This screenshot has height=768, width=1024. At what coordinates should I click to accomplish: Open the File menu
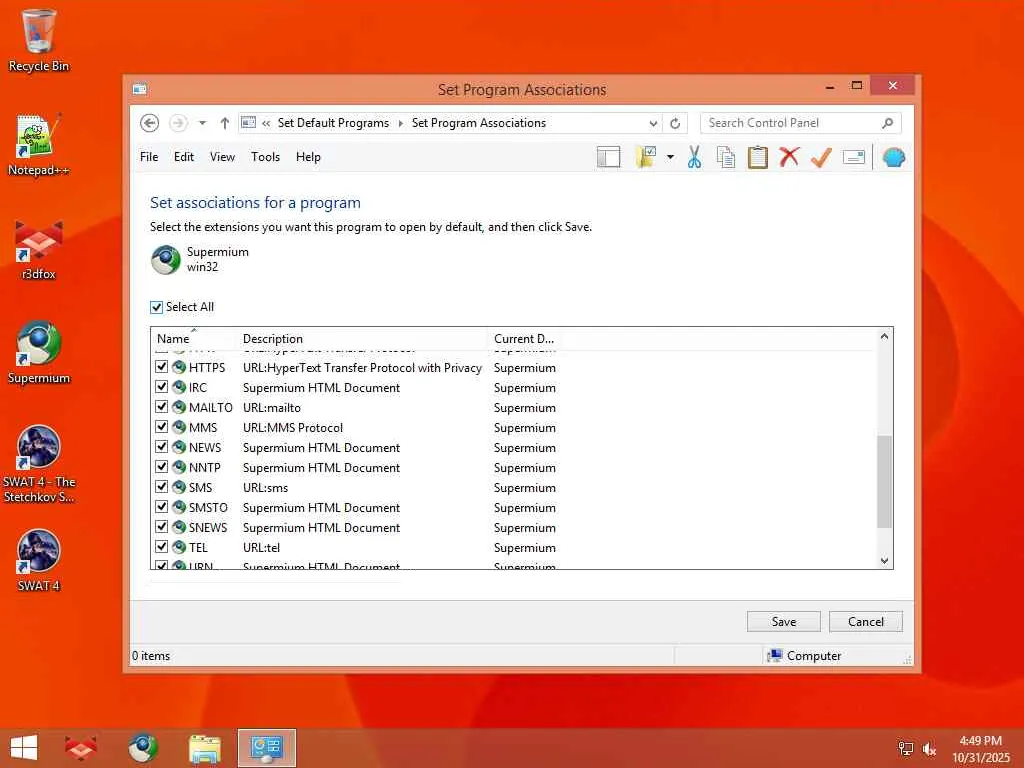pos(149,157)
